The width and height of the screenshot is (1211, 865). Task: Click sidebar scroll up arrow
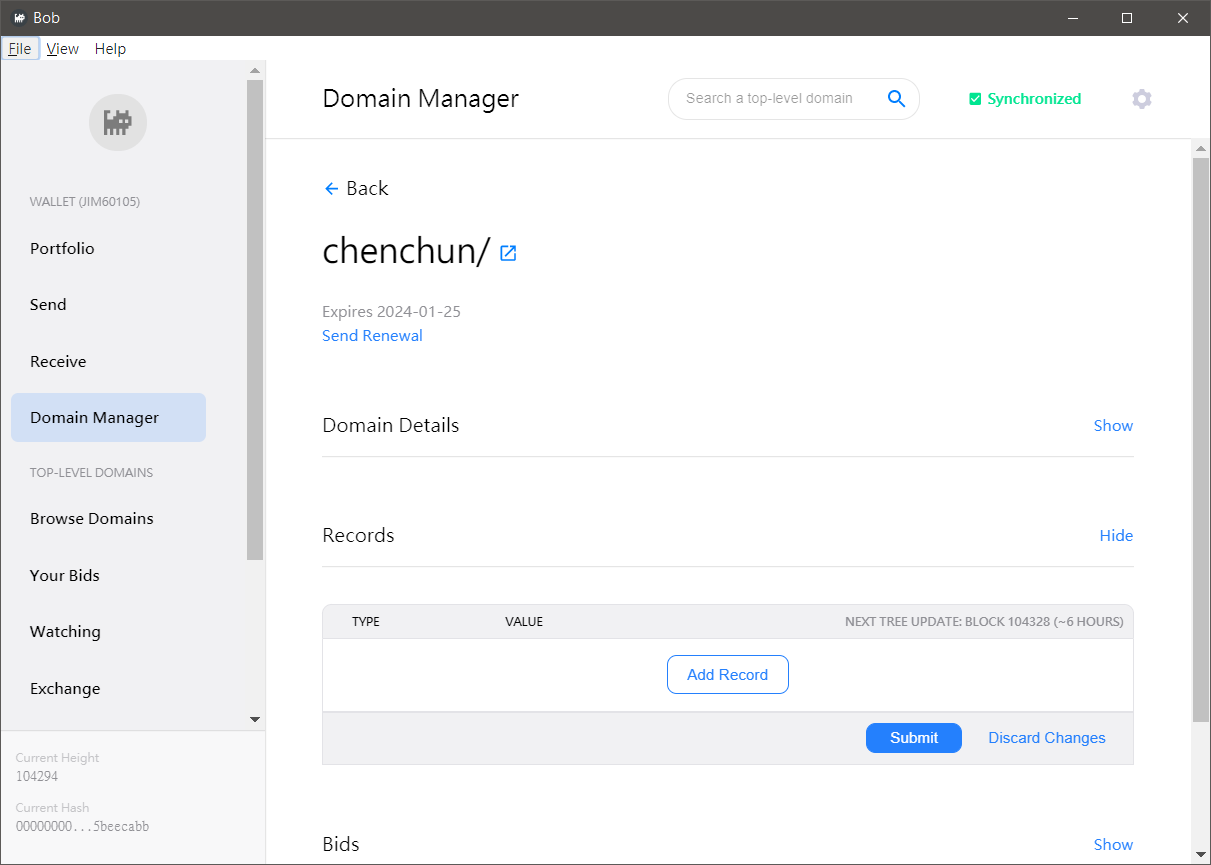(x=255, y=71)
